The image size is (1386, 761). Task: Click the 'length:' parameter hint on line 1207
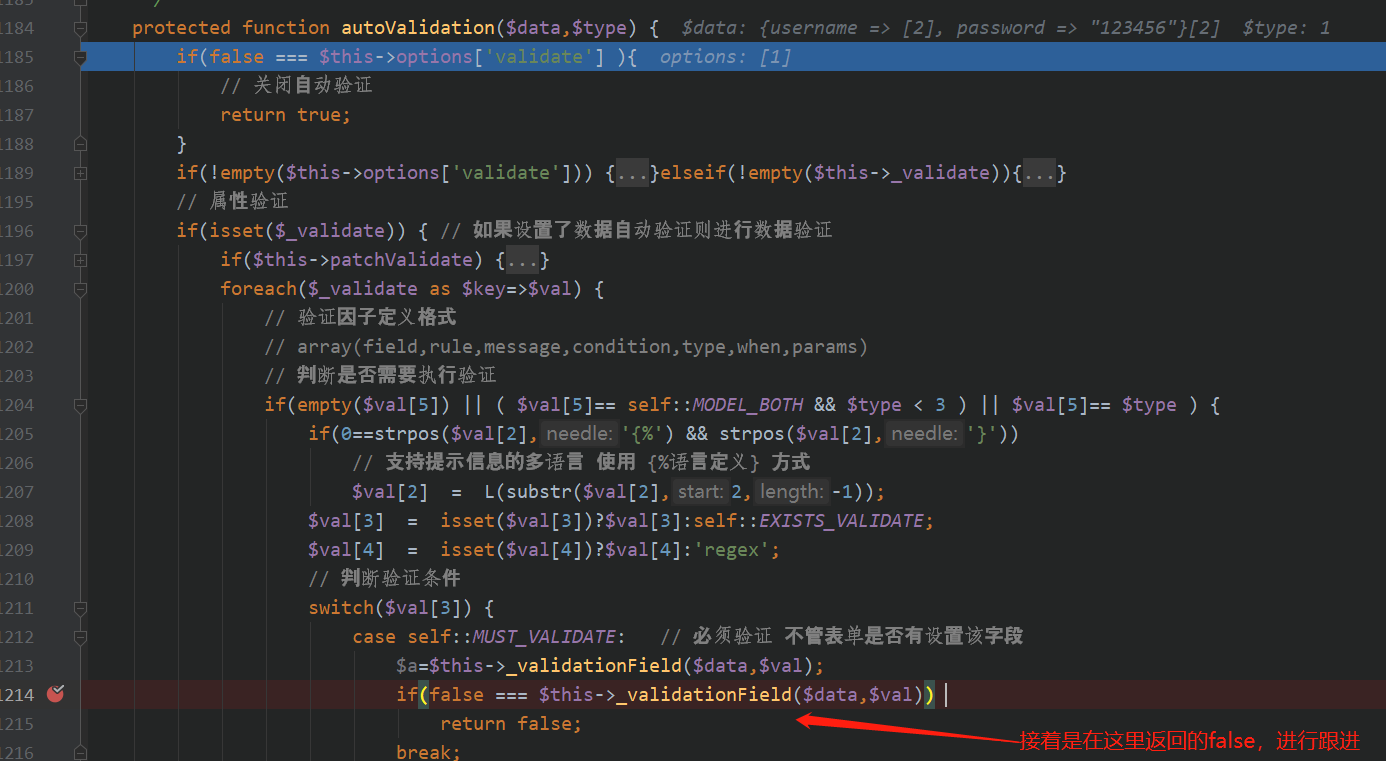[791, 492]
